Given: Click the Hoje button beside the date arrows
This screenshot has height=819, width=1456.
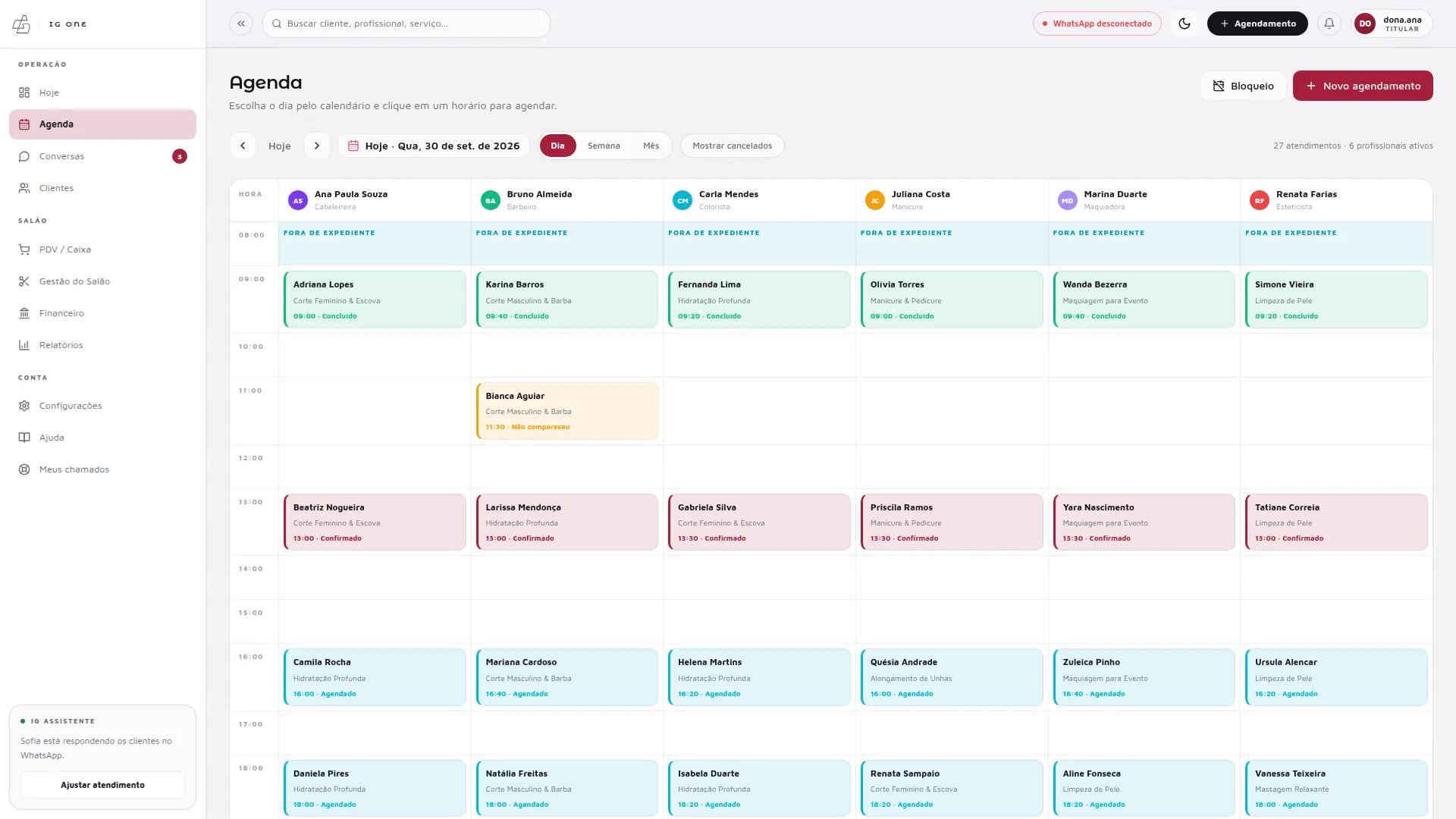Looking at the screenshot, I should tap(279, 146).
